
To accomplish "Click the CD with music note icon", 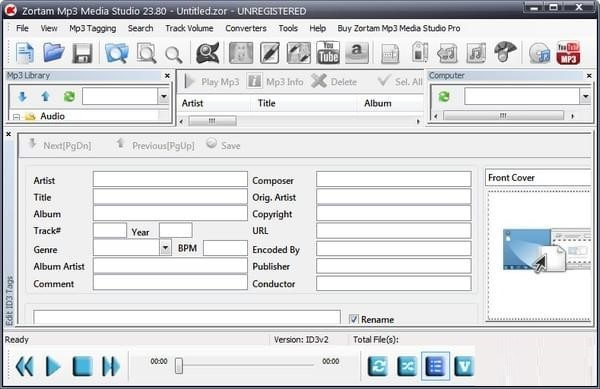I will point(540,53).
